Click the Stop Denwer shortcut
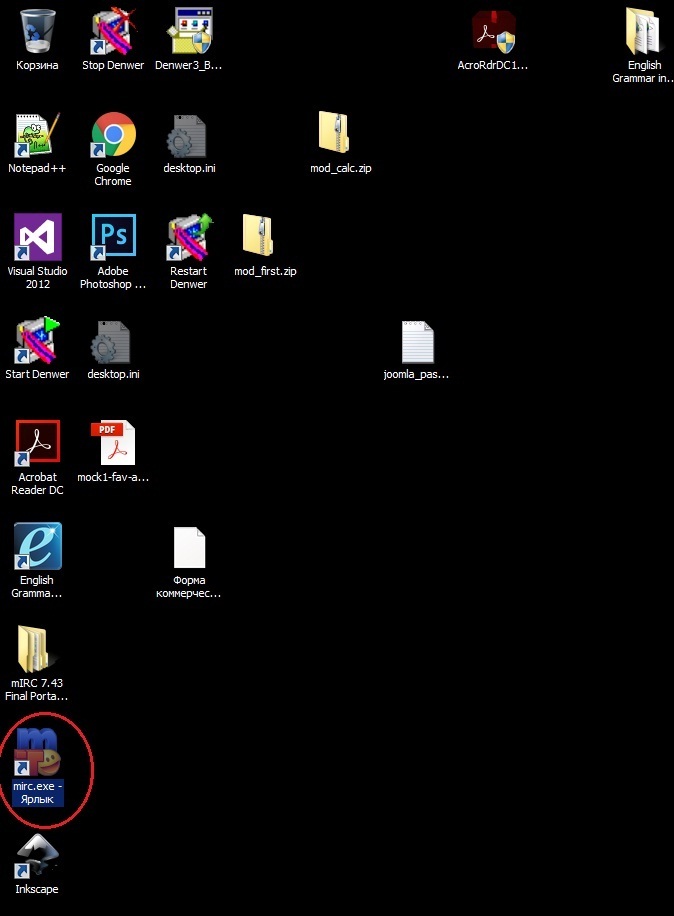 point(113,32)
